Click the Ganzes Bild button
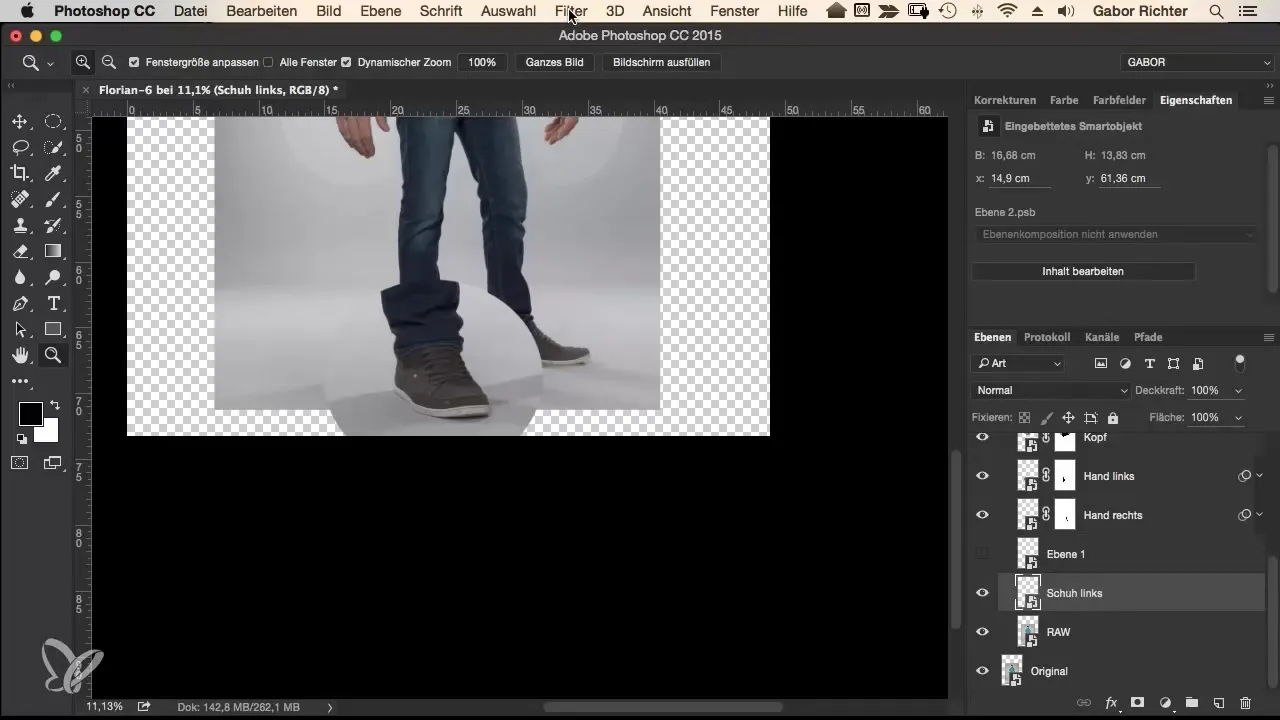The width and height of the screenshot is (1280, 720). 555,62
